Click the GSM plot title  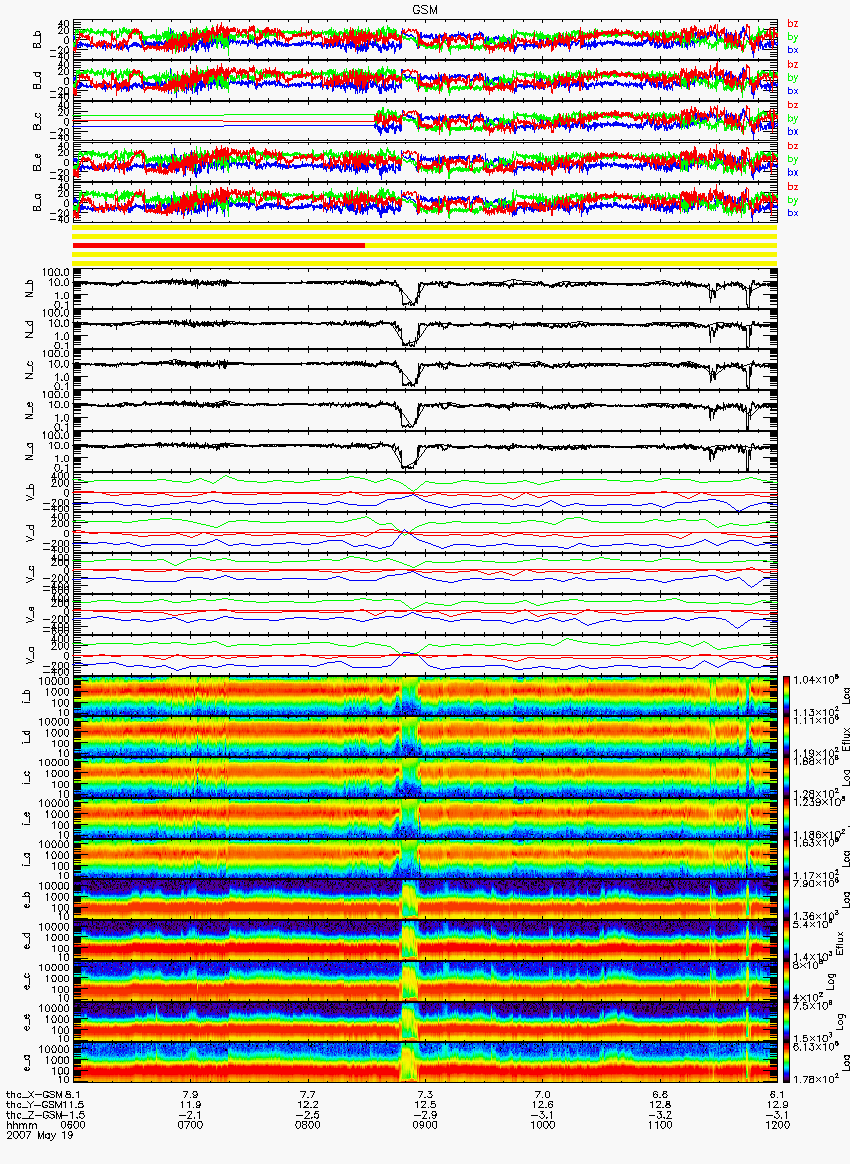coord(425,10)
